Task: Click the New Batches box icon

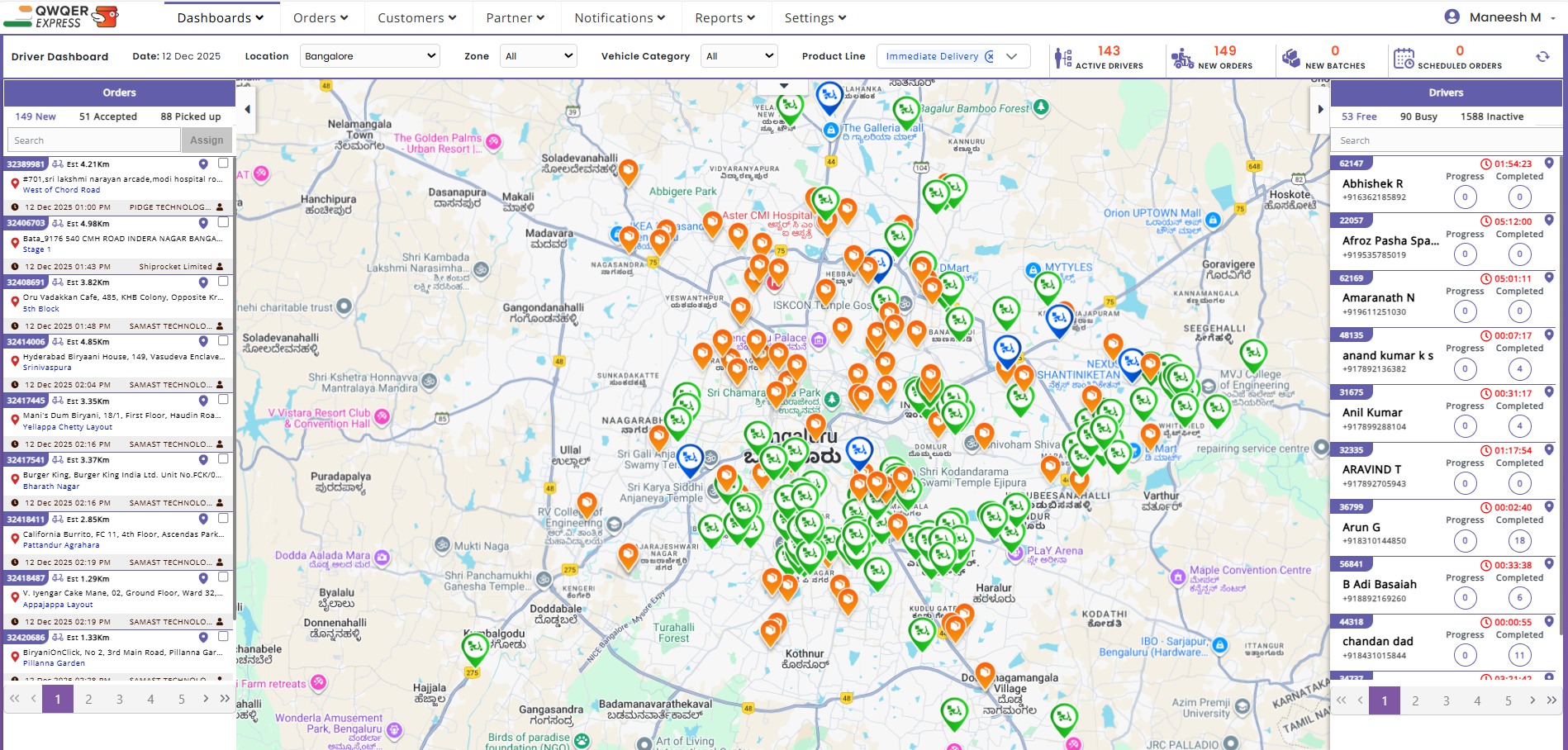Action: click(1290, 58)
